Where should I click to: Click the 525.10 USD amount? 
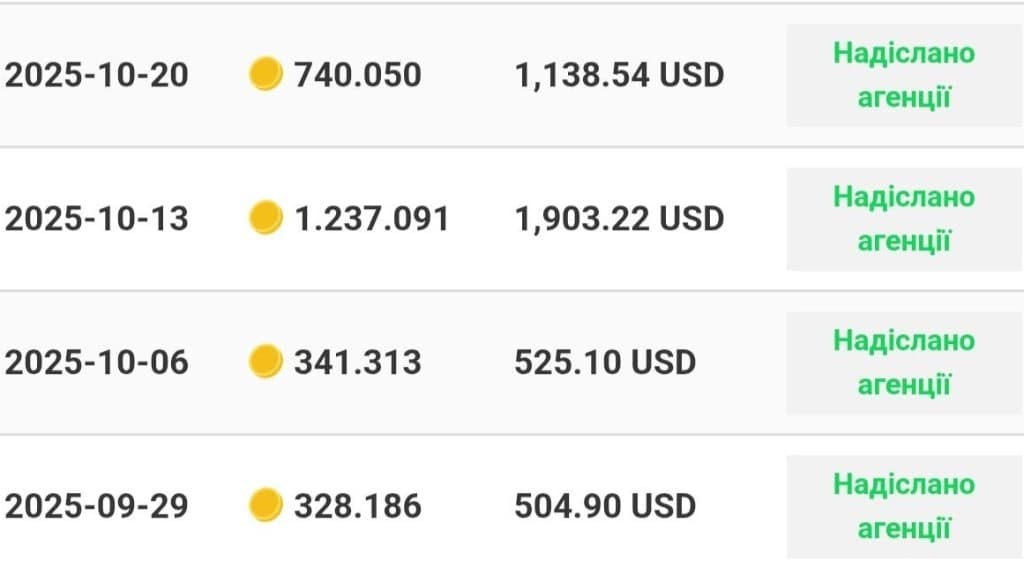[x=605, y=361]
